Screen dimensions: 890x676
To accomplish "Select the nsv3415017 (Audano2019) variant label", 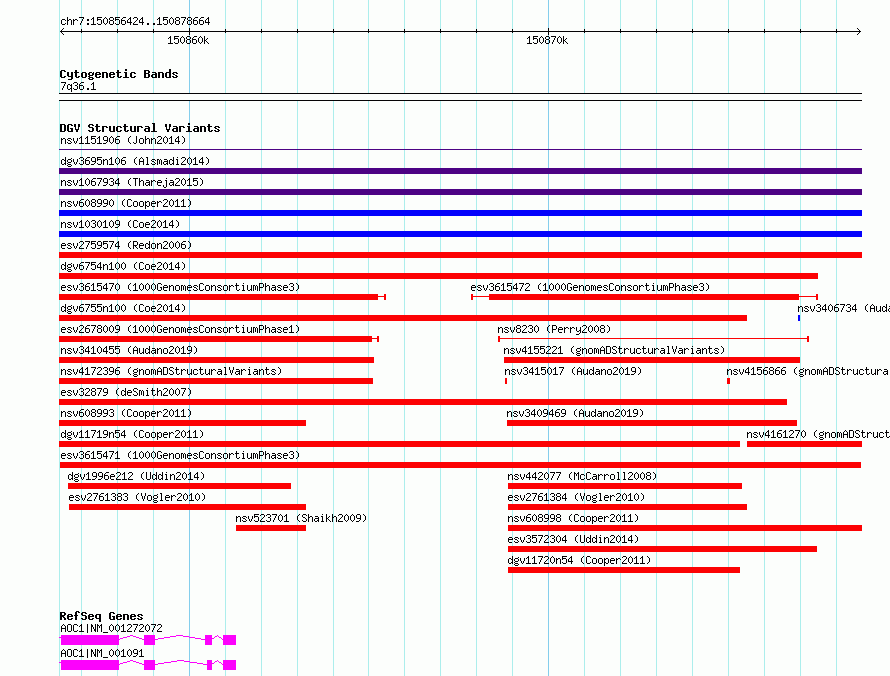I will point(573,371).
